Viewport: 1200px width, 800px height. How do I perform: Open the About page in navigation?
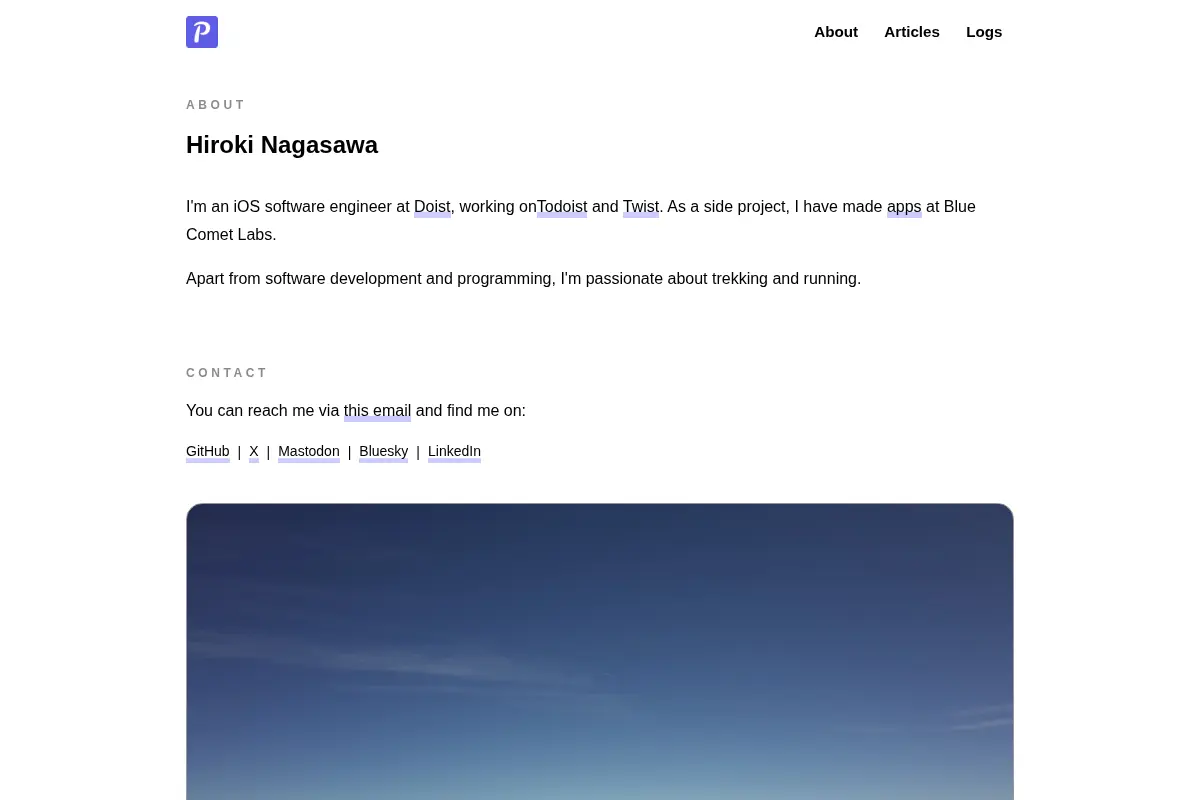click(836, 32)
